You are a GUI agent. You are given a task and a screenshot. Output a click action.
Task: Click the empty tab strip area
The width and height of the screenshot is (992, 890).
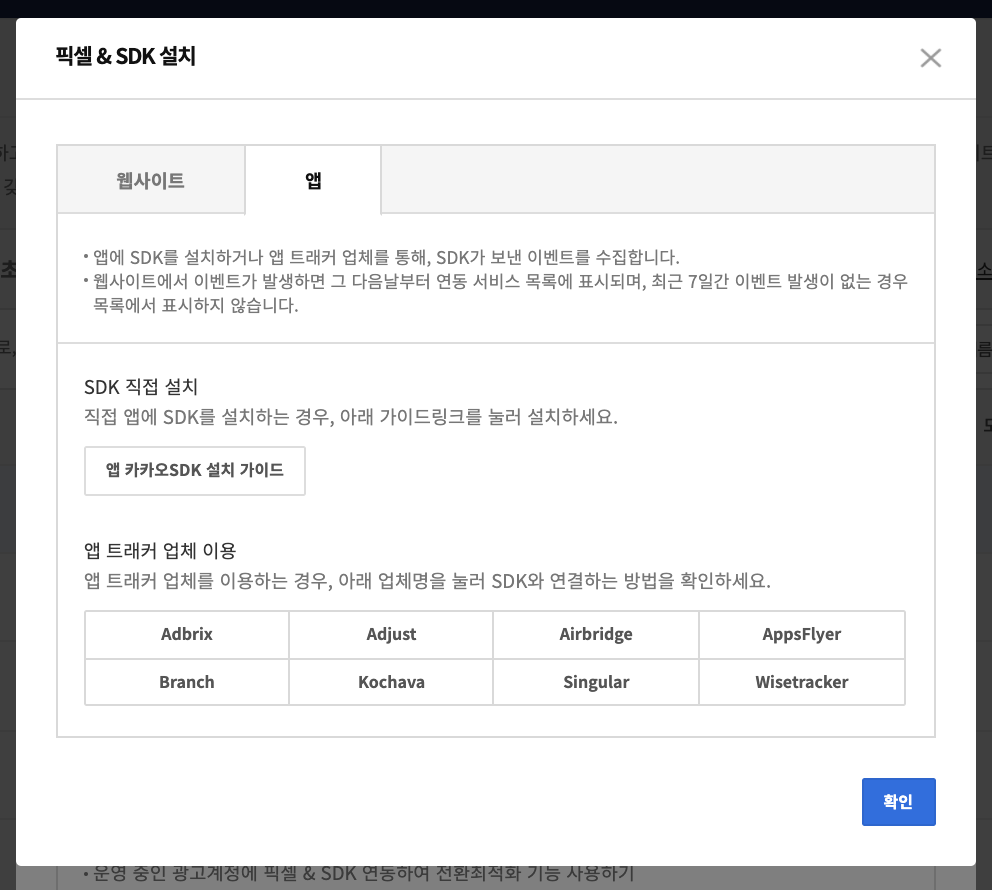coord(650,179)
